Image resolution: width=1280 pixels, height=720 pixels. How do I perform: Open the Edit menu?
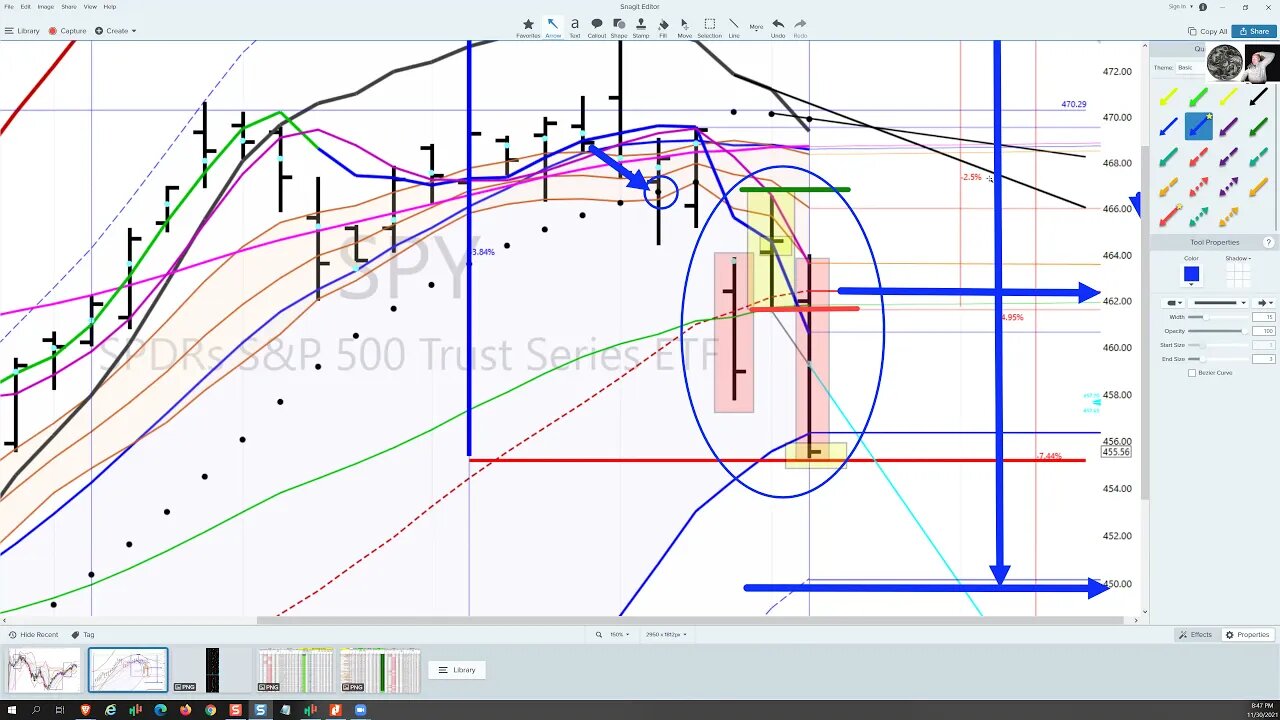pyautogui.click(x=26, y=7)
